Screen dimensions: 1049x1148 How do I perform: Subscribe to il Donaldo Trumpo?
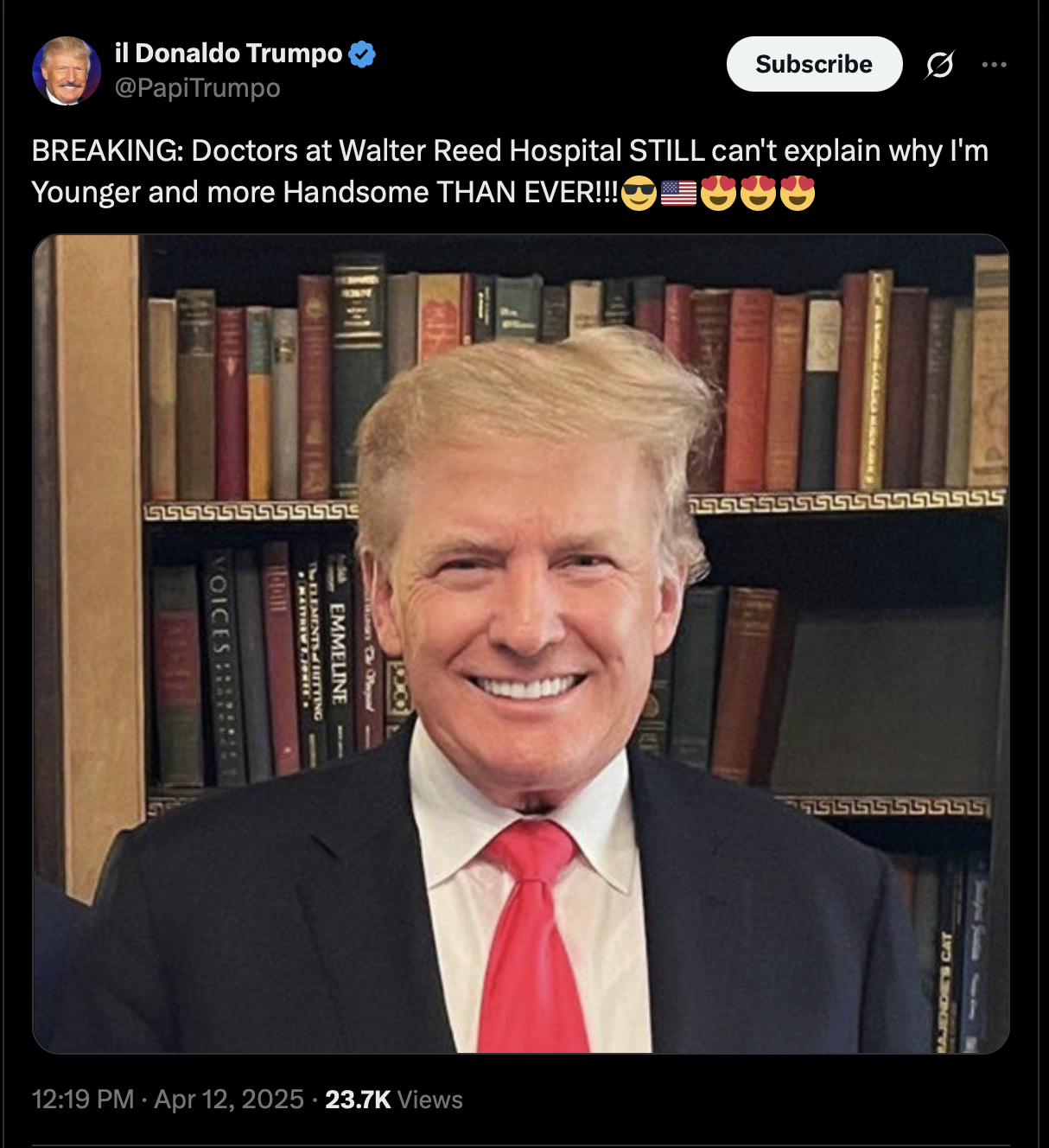[x=814, y=64]
